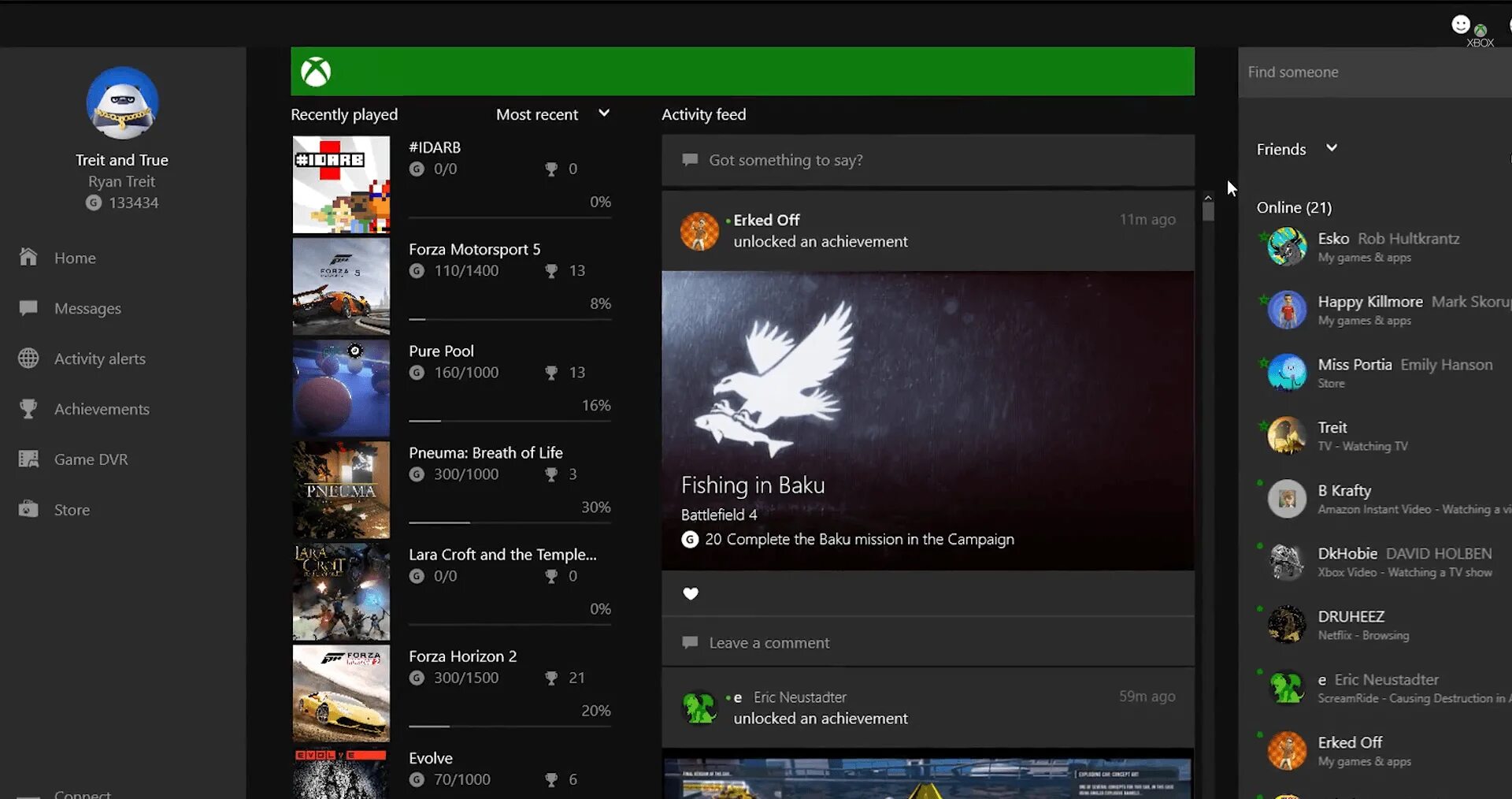The width and height of the screenshot is (1512, 799).
Task: Click the Forza Motorsport 5 progress bar
Action: 510,320
